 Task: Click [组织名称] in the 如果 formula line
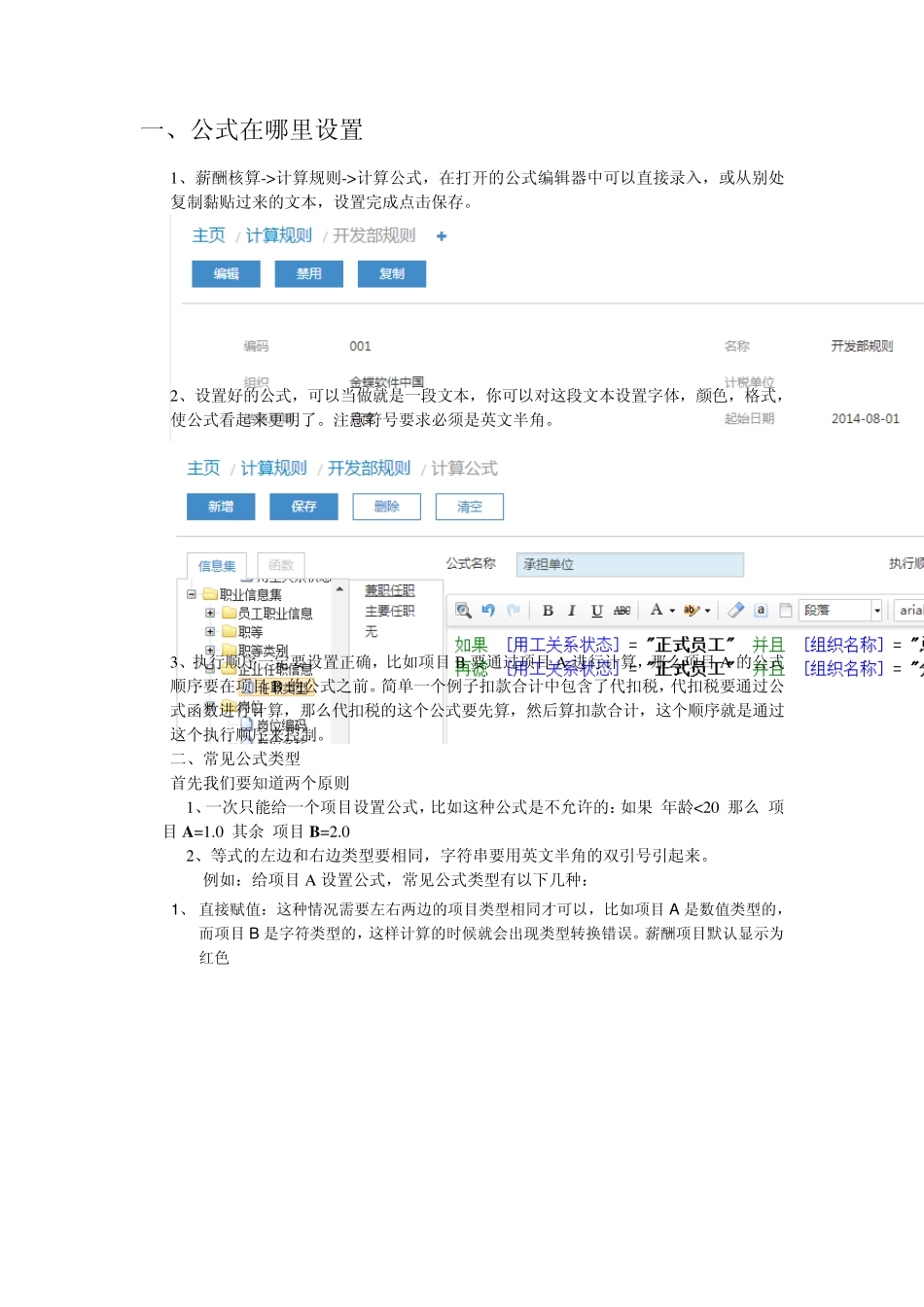point(843,645)
